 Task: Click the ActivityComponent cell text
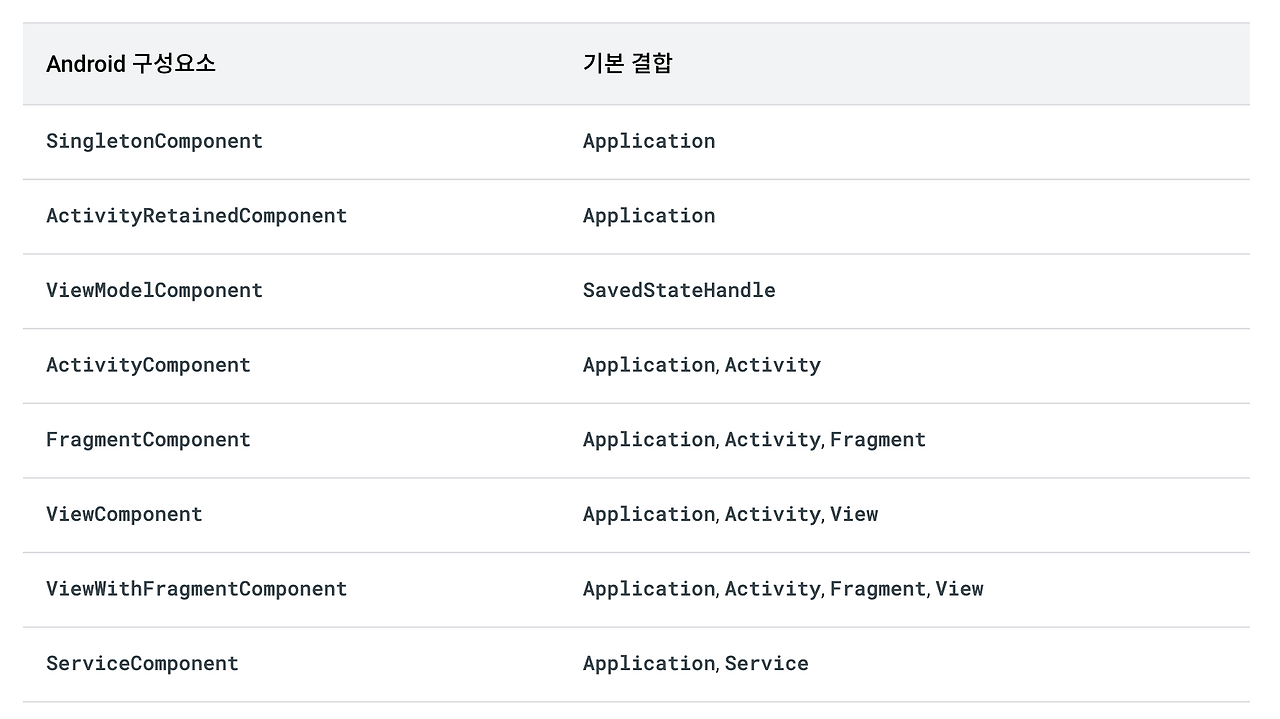click(149, 365)
